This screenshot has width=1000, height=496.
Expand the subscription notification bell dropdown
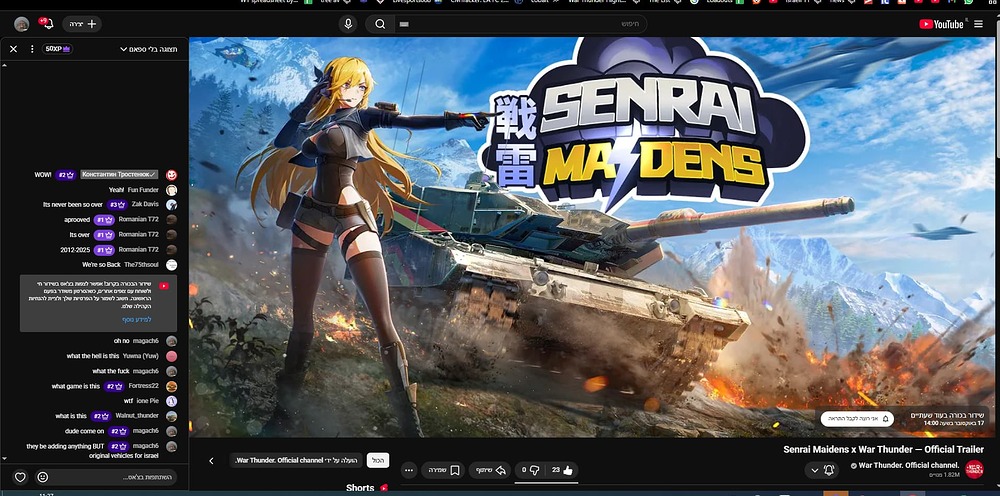[821, 470]
